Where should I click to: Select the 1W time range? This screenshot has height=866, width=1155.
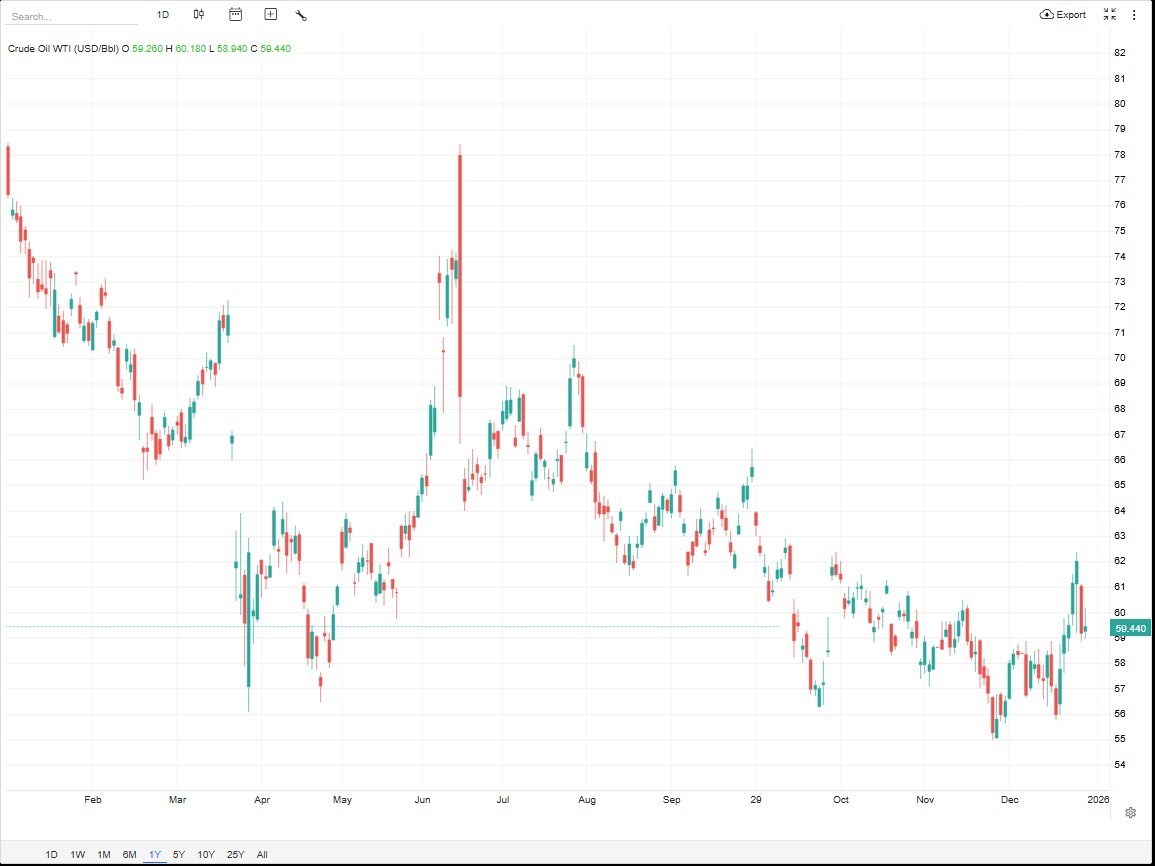77,854
